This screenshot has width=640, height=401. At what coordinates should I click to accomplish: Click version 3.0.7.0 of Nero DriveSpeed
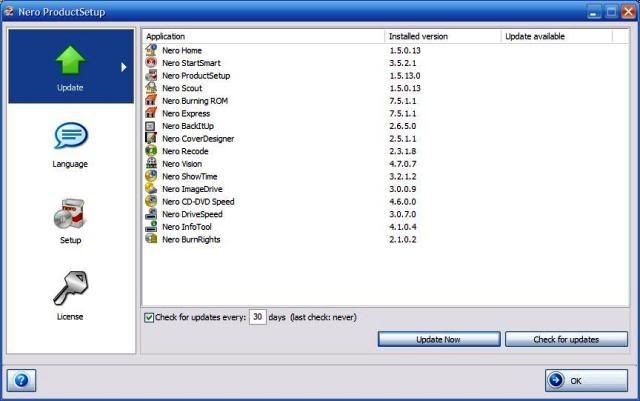(402, 214)
